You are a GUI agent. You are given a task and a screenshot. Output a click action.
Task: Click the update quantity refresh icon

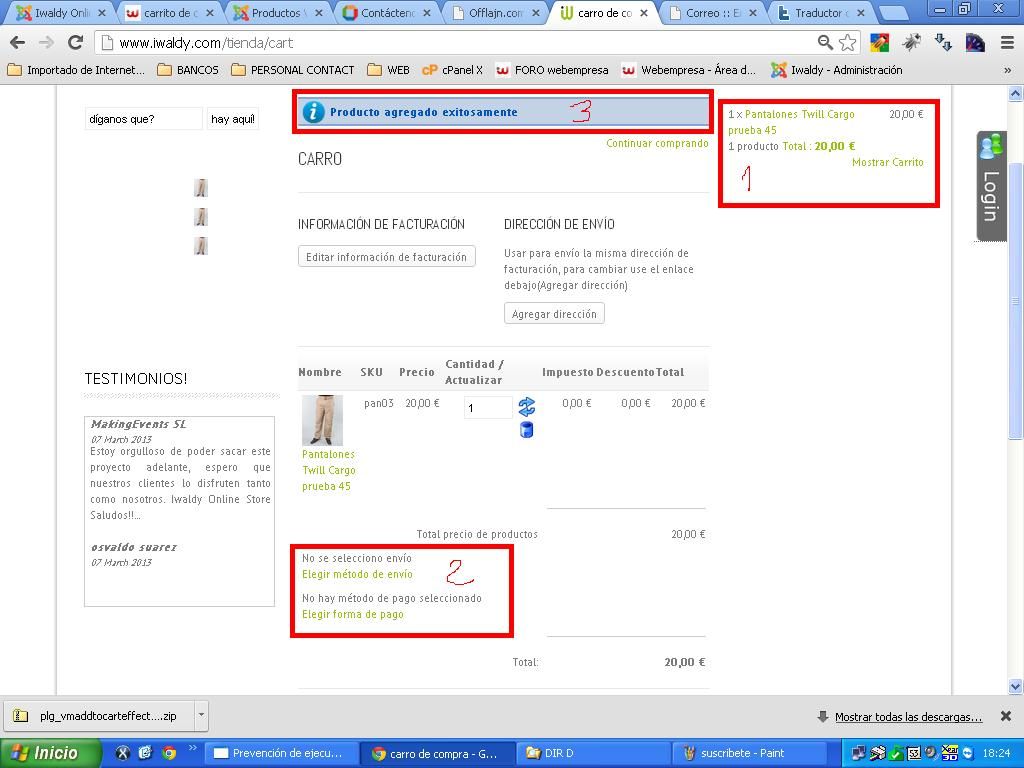526,407
